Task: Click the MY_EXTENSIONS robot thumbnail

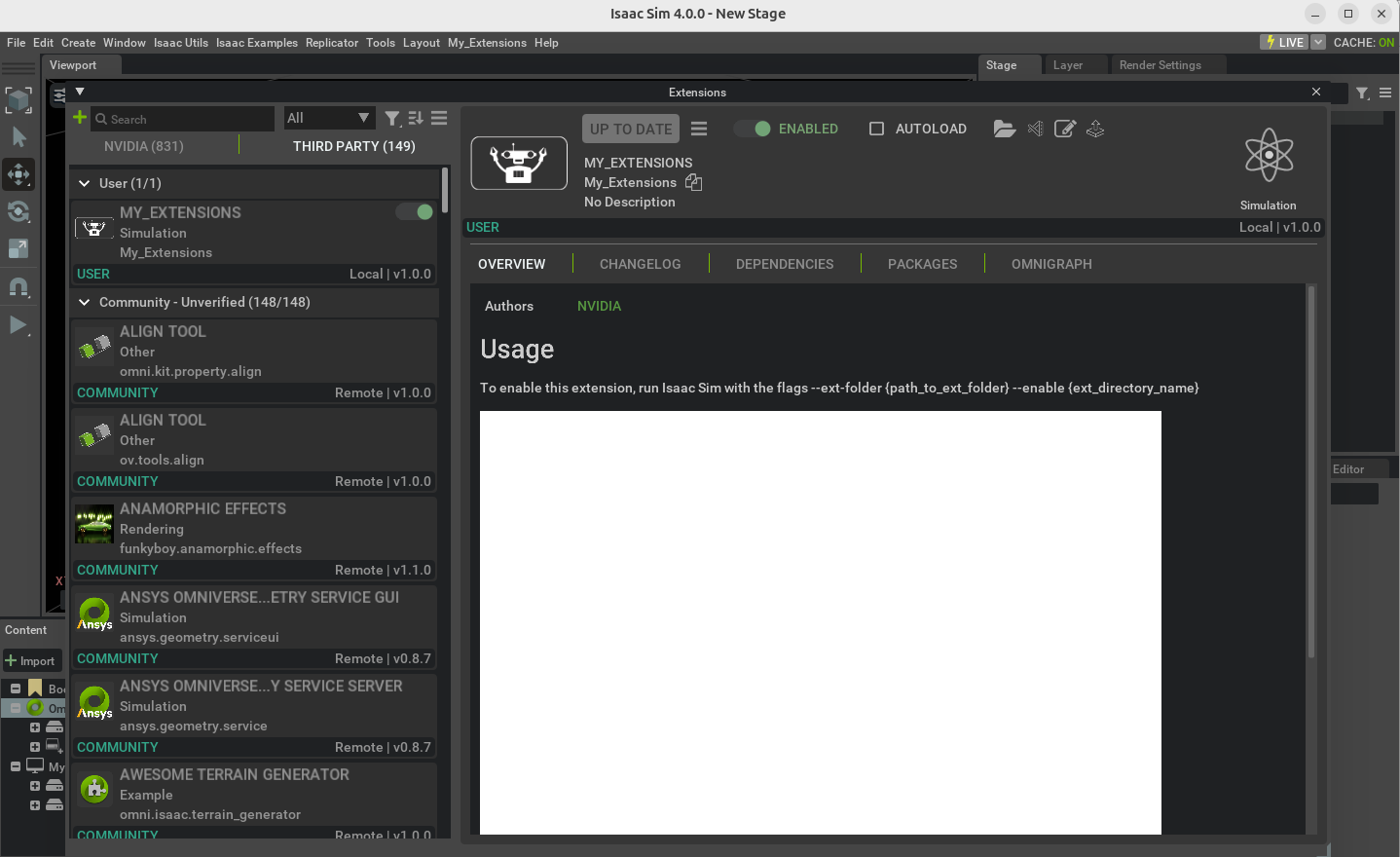Action: coord(519,163)
